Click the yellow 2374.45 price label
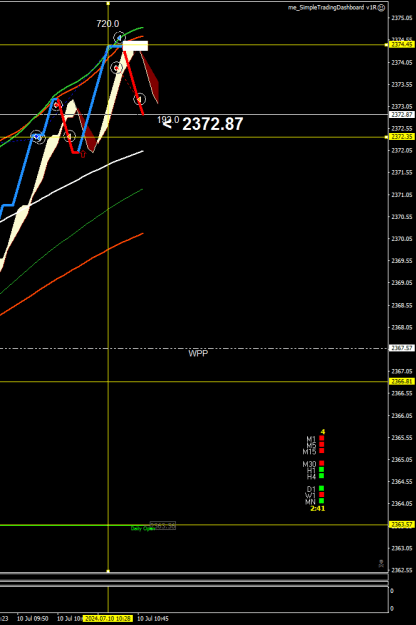 [x=402, y=45]
